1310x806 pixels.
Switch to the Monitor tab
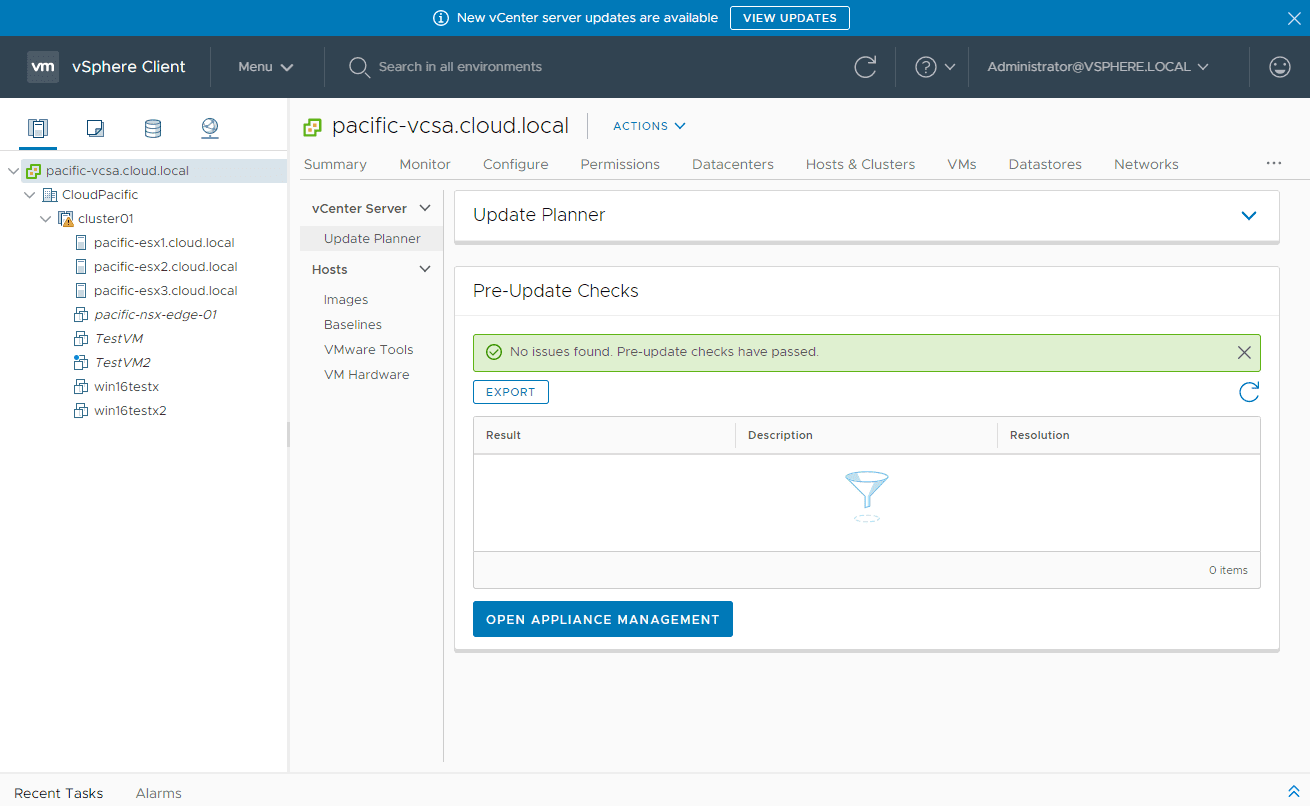point(425,164)
